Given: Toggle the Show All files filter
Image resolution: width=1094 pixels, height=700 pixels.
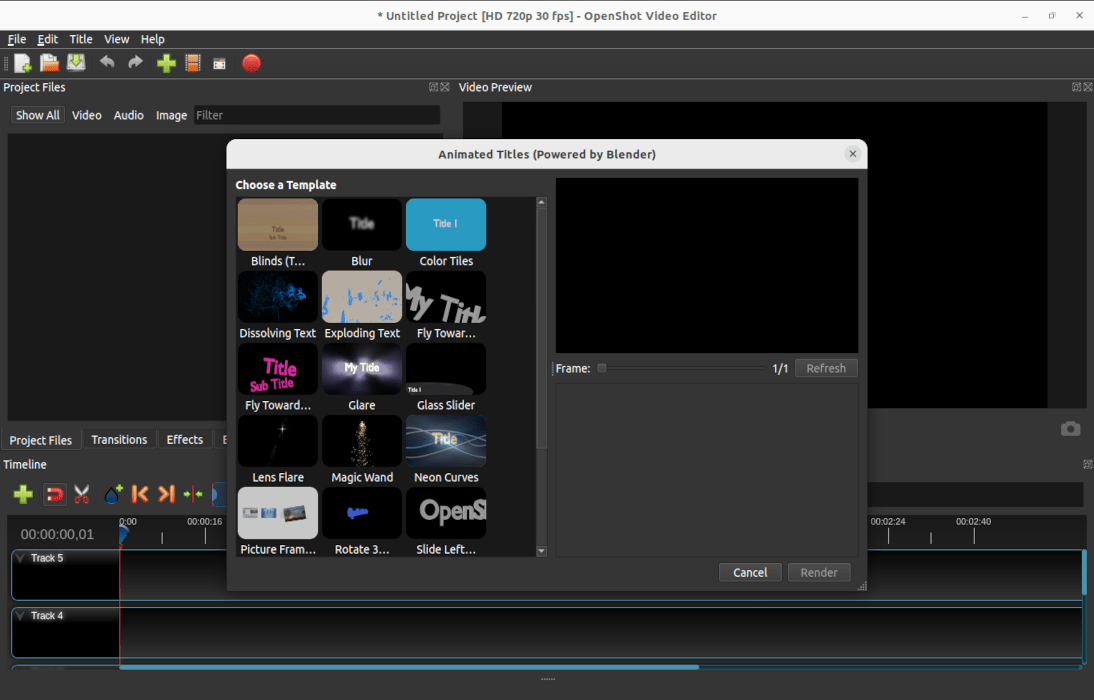Looking at the screenshot, I should [37, 115].
